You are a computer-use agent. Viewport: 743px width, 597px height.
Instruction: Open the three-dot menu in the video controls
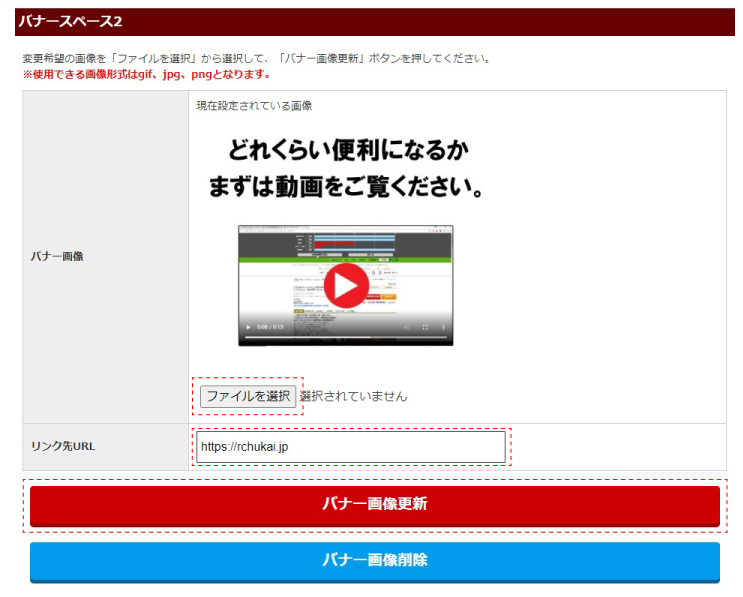coord(443,327)
